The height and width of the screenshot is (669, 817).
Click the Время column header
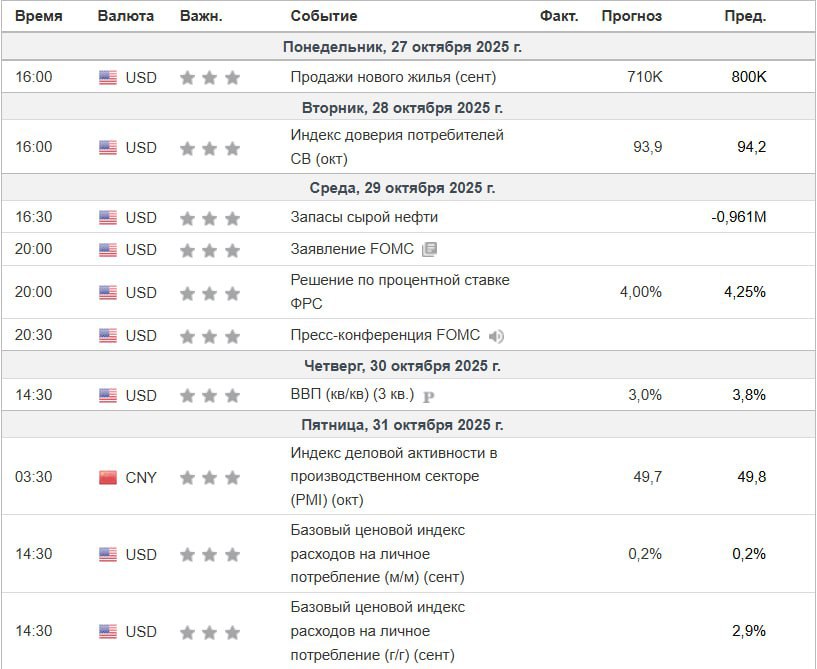38,16
